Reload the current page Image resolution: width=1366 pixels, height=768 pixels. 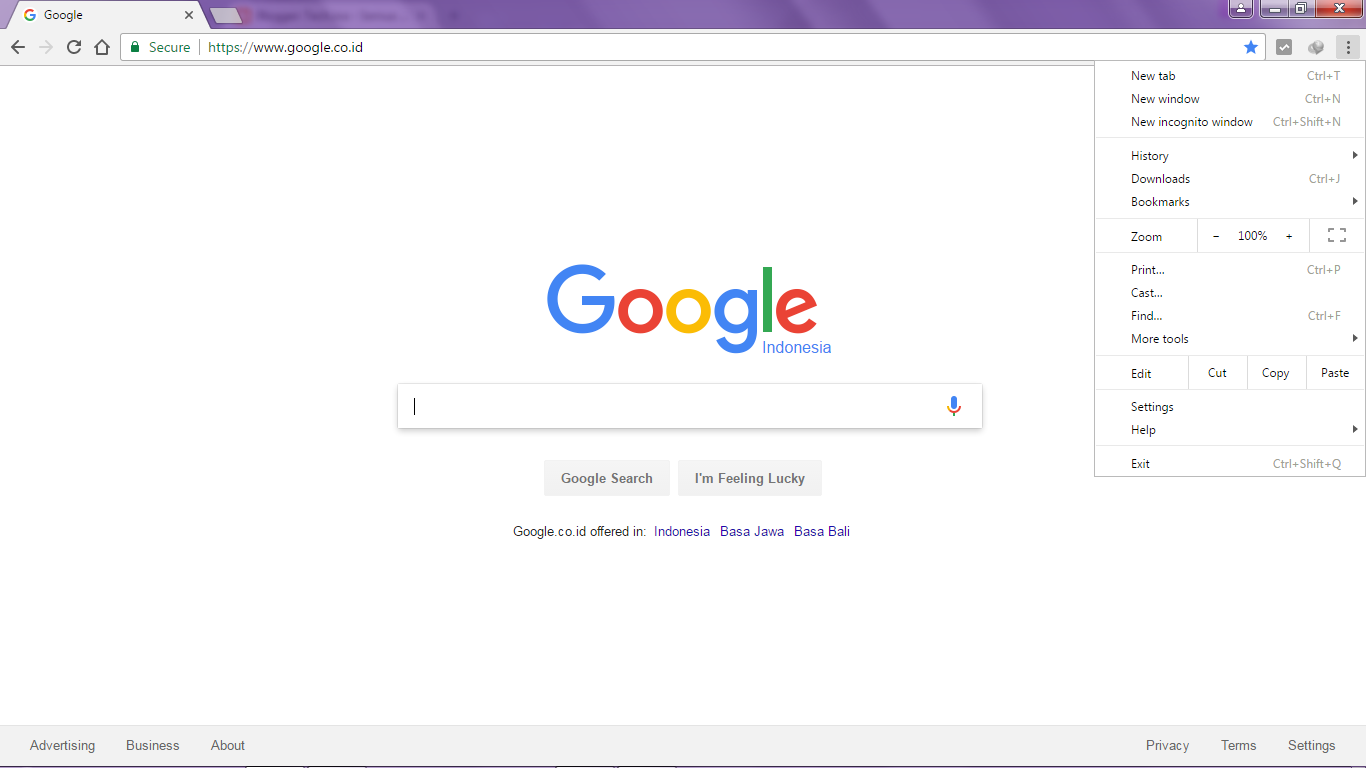[73, 46]
